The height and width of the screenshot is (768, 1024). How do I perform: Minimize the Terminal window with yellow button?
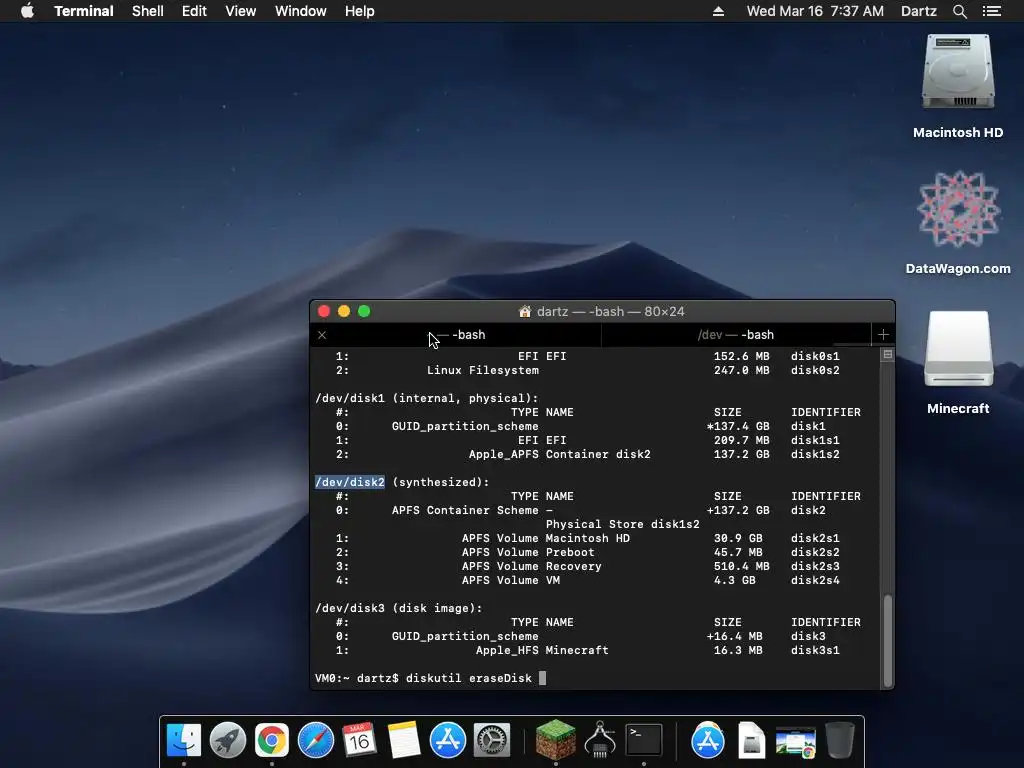point(344,312)
